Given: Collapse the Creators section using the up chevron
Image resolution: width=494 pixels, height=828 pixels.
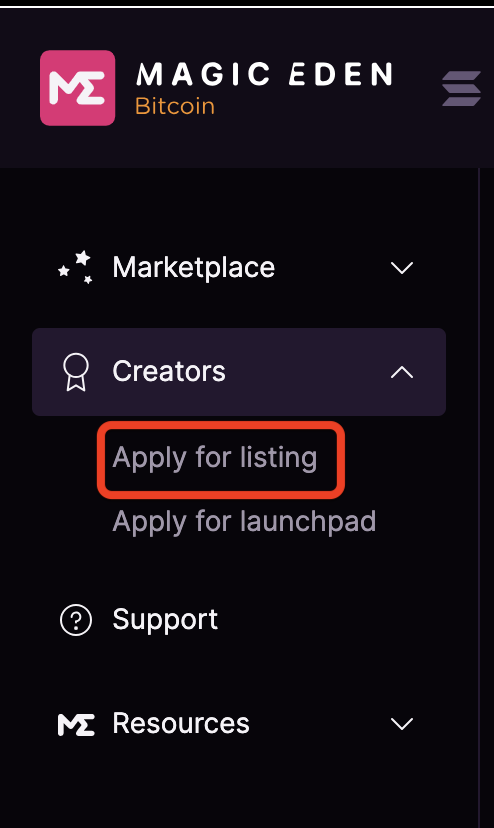Looking at the screenshot, I should (x=402, y=372).
